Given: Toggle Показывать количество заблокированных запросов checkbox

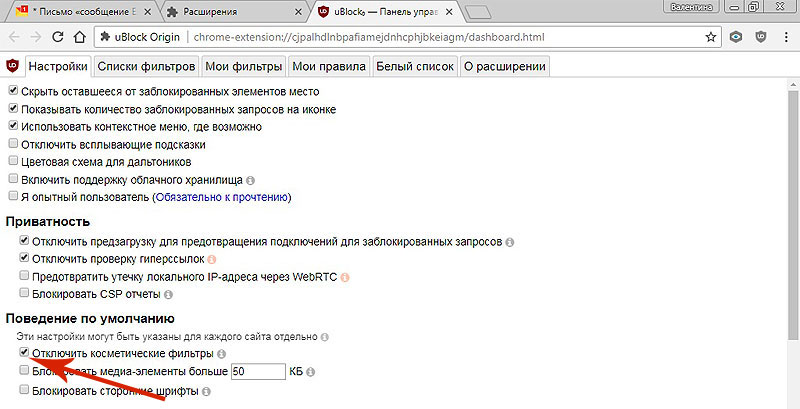Looking at the screenshot, I should click(x=13, y=109).
